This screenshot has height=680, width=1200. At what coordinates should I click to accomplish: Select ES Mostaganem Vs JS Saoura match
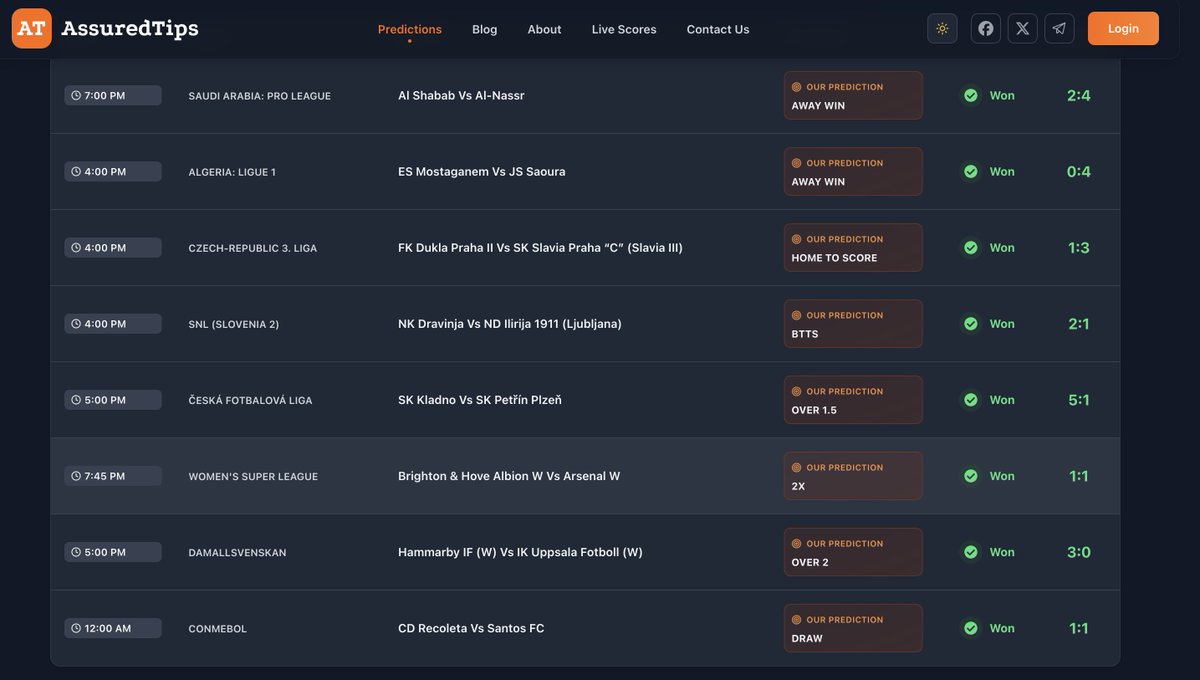pos(482,172)
